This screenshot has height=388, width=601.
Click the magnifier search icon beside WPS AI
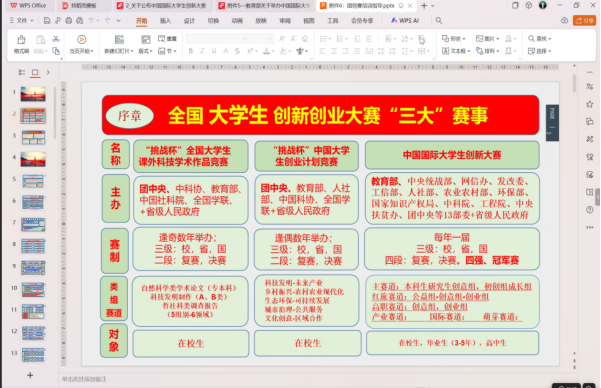[439, 21]
